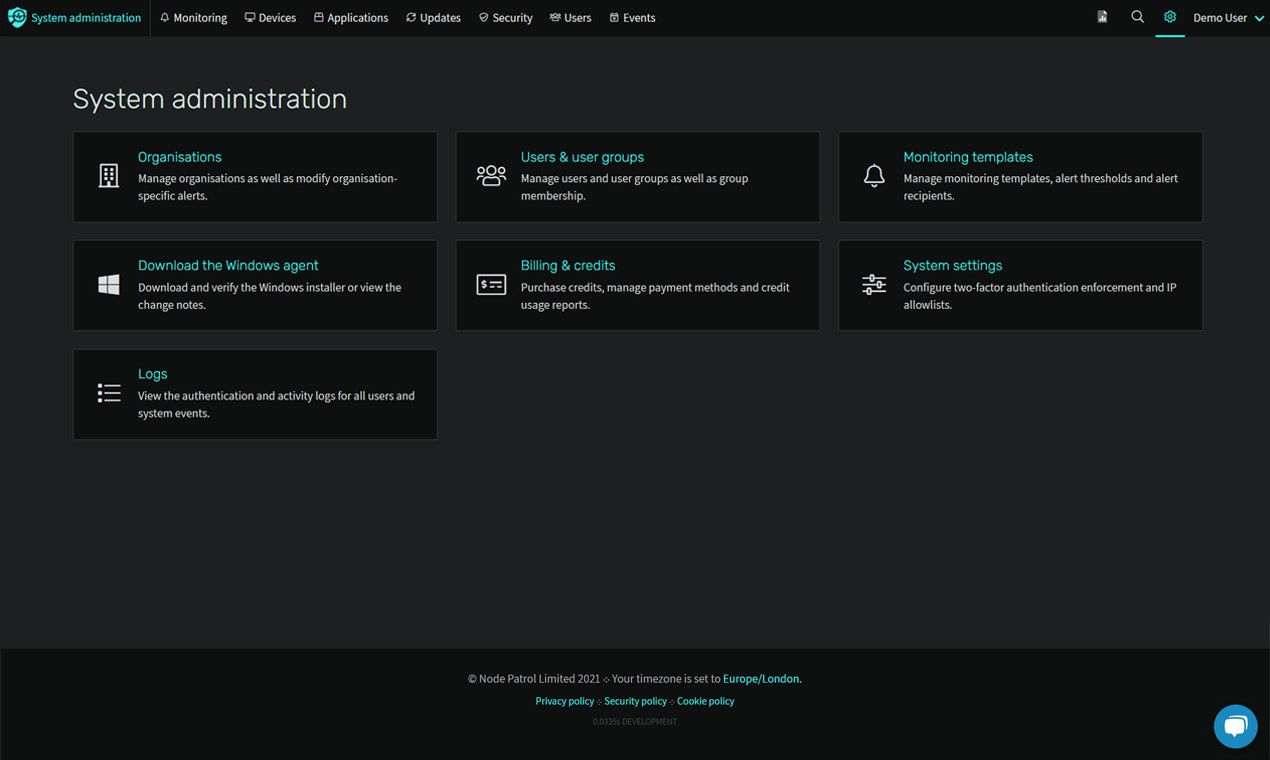Open the Privacy policy link

(x=564, y=701)
